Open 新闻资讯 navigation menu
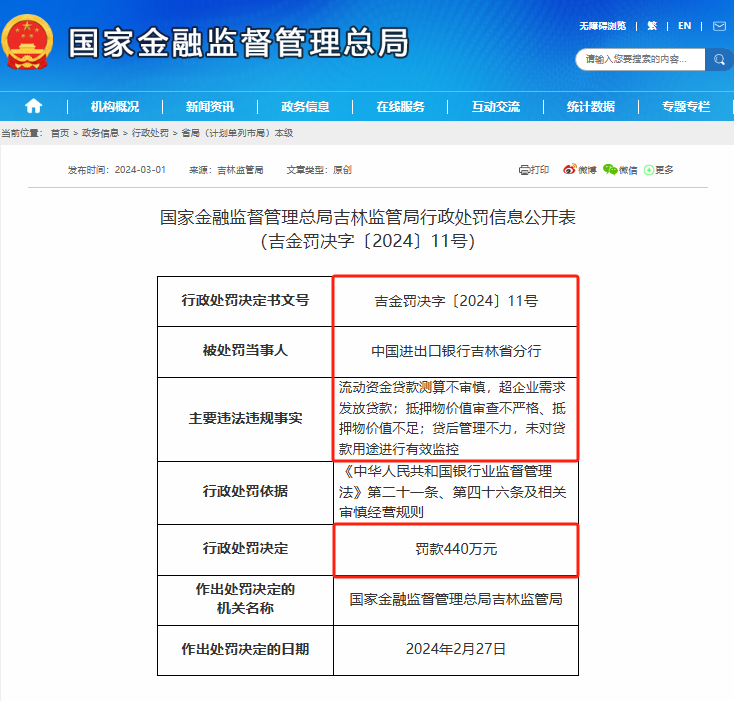Image resolution: width=734 pixels, height=701 pixels. (x=210, y=107)
